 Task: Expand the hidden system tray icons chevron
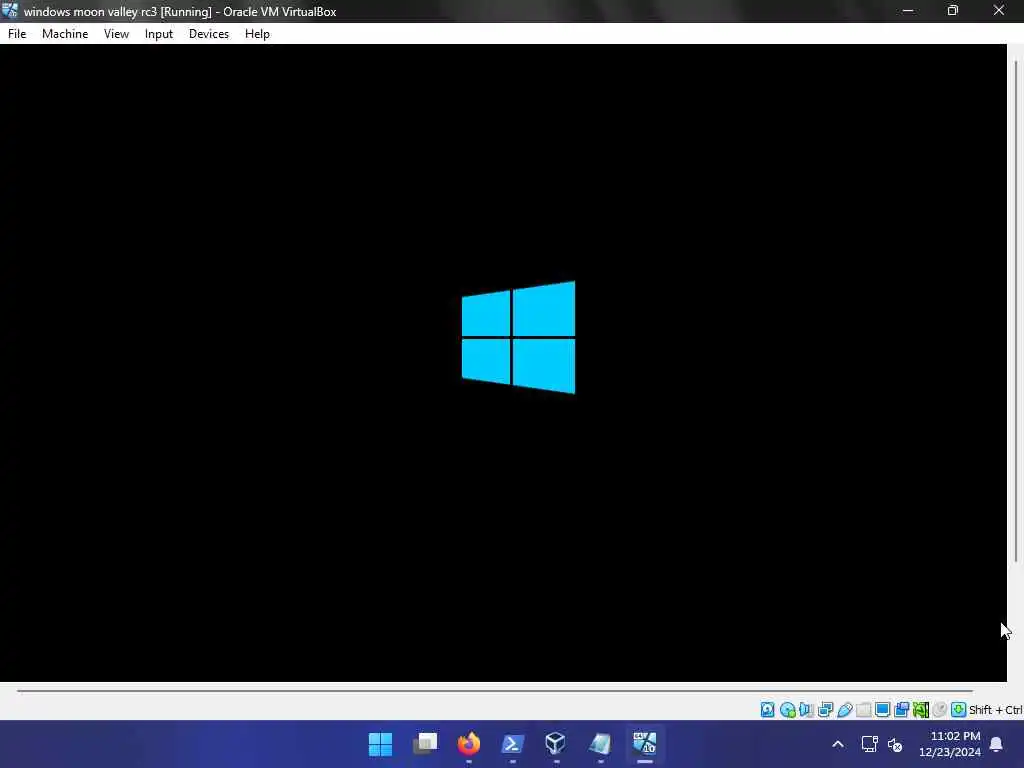pos(838,744)
